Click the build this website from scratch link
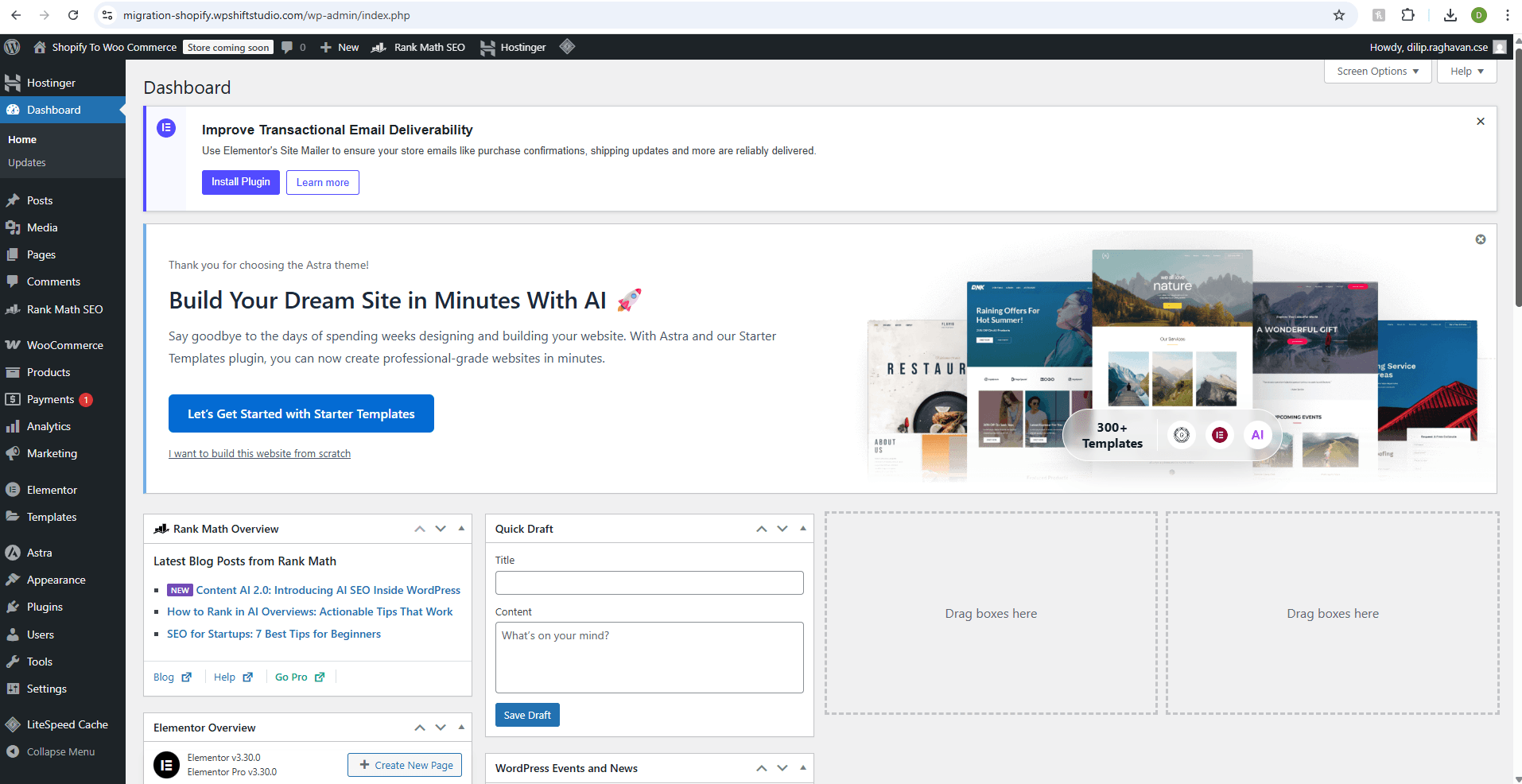Image resolution: width=1522 pixels, height=784 pixels. coord(259,454)
